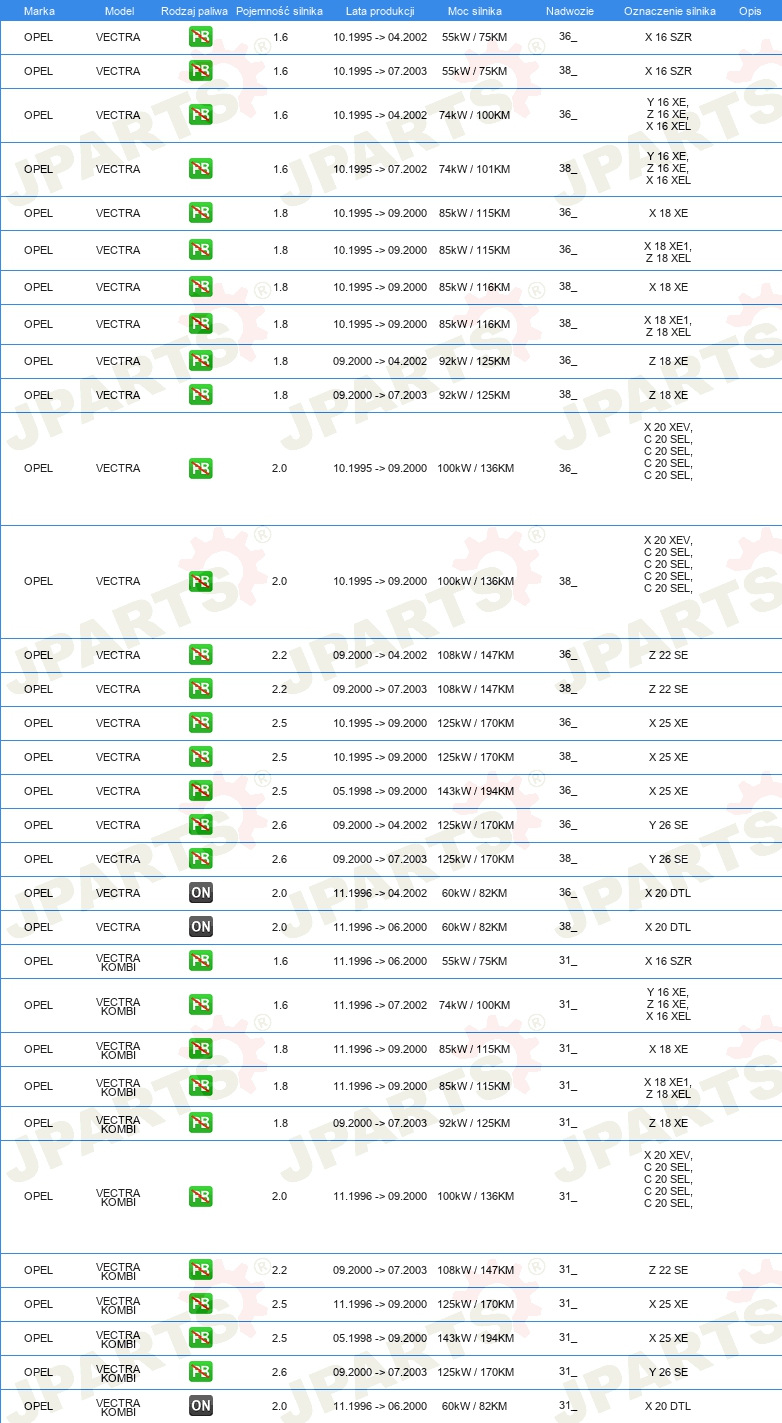Select dates 05.1998 -> 09.2000 in Vectra 36_ row
782x1423 pixels.
tap(380, 791)
